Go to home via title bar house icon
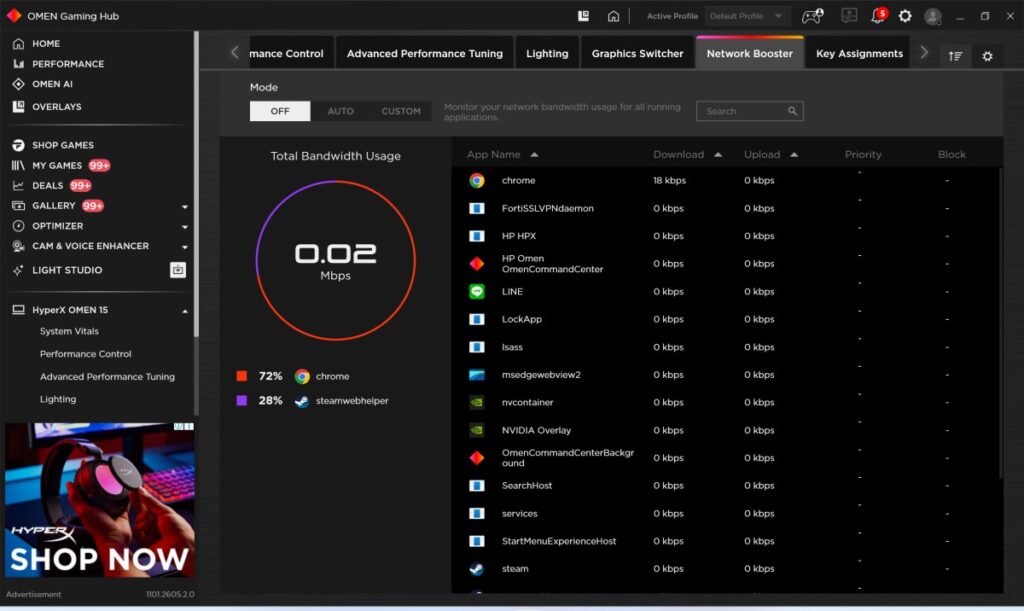Viewport: 1024px width, 611px height. (613, 16)
